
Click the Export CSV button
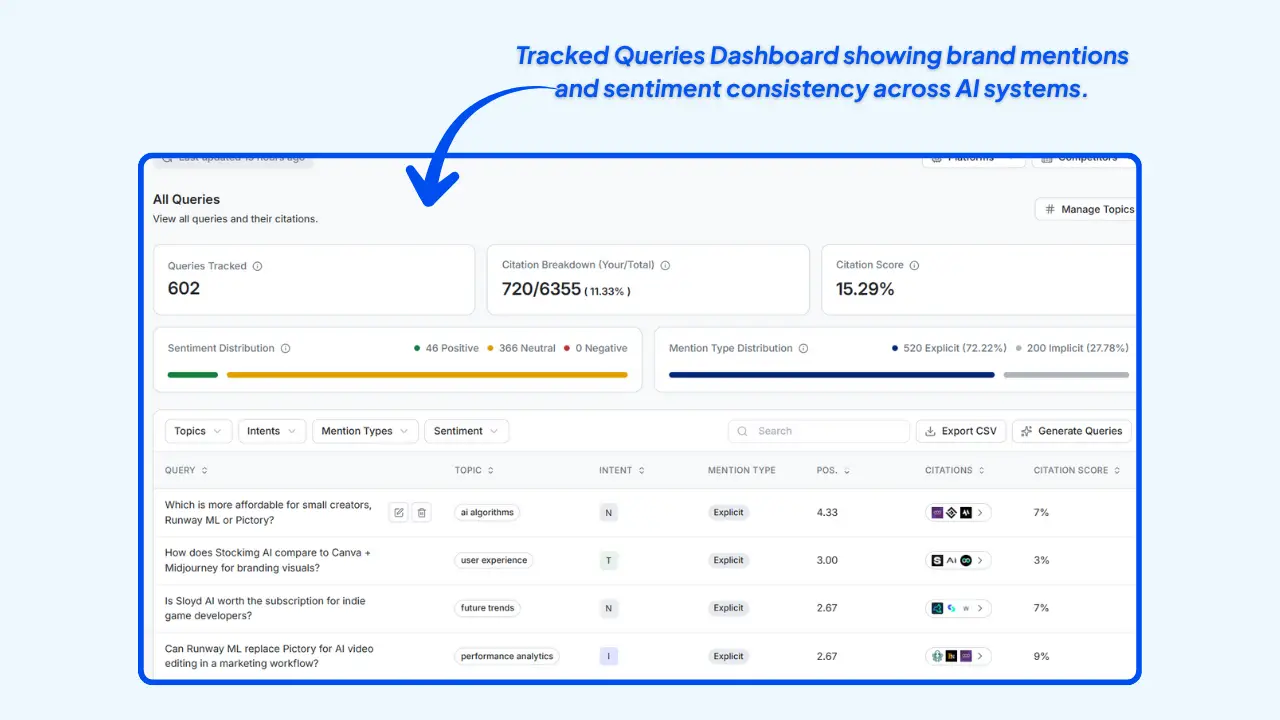pyautogui.click(x=960, y=431)
